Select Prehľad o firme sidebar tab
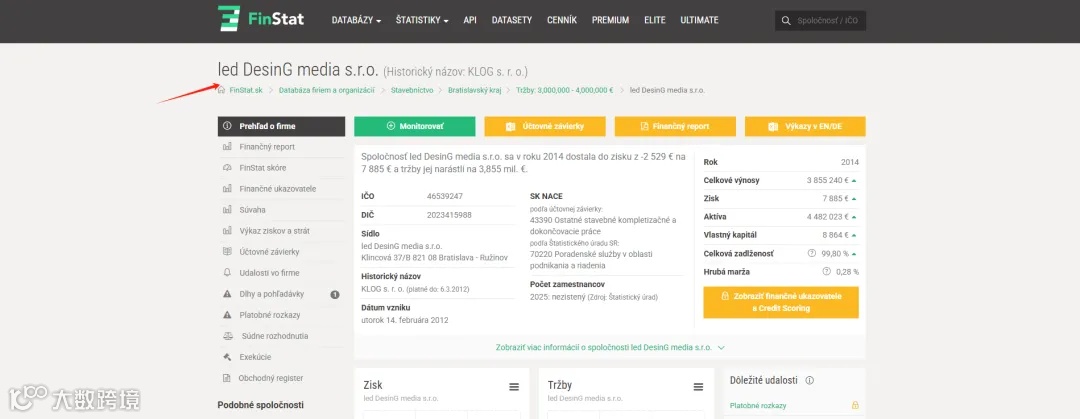The image size is (1080, 419). 281,126
